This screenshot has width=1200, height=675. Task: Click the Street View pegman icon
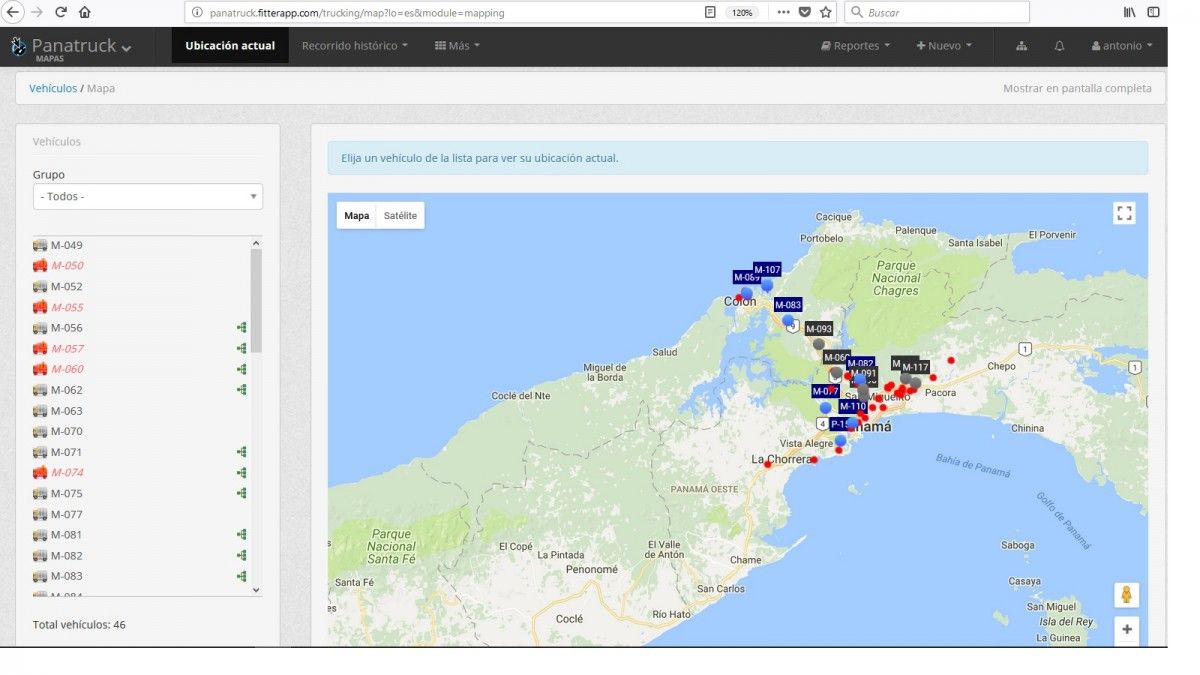[x=1126, y=595]
